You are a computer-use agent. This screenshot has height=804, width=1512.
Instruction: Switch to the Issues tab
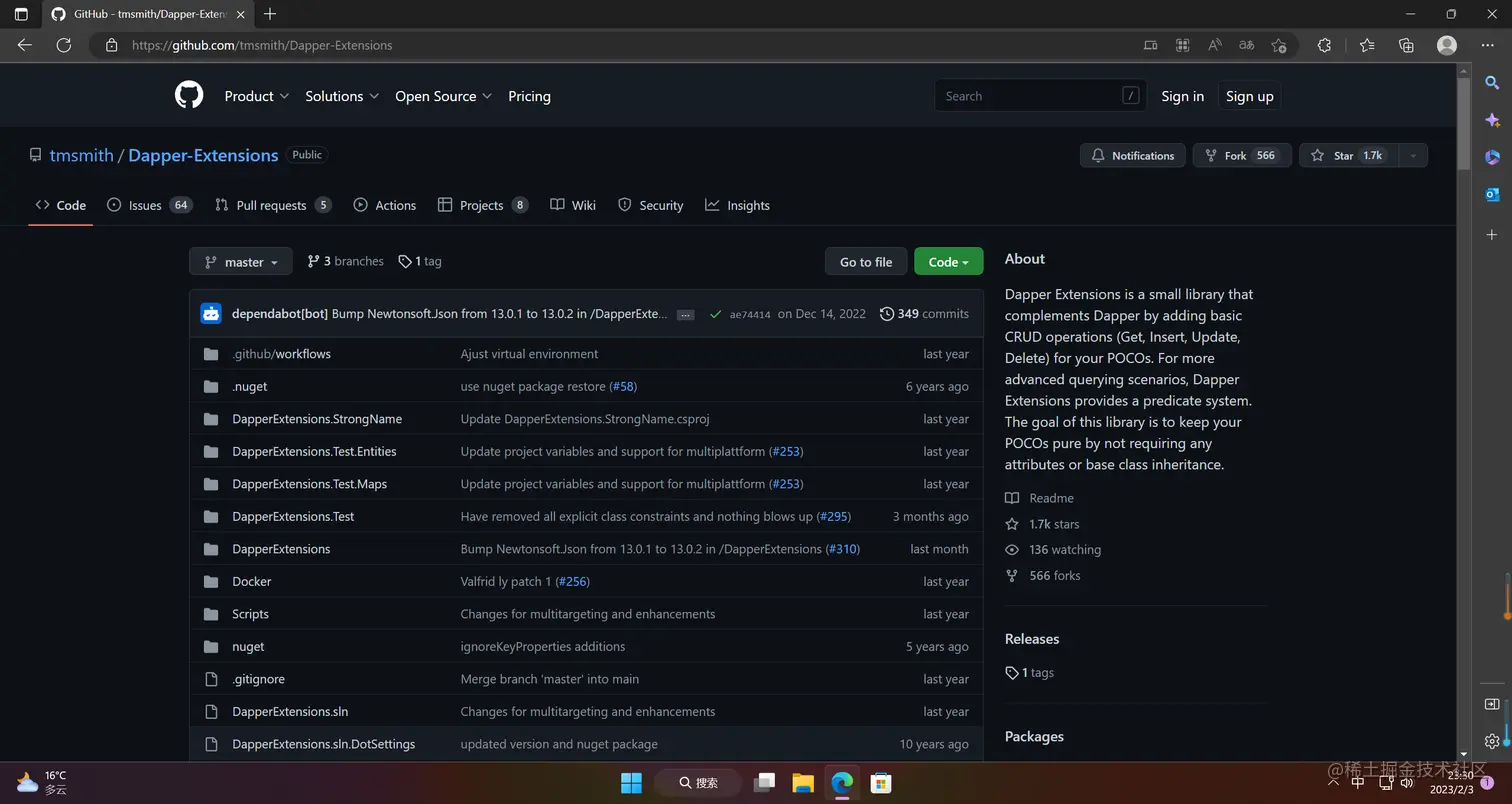(x=149, y=205)
